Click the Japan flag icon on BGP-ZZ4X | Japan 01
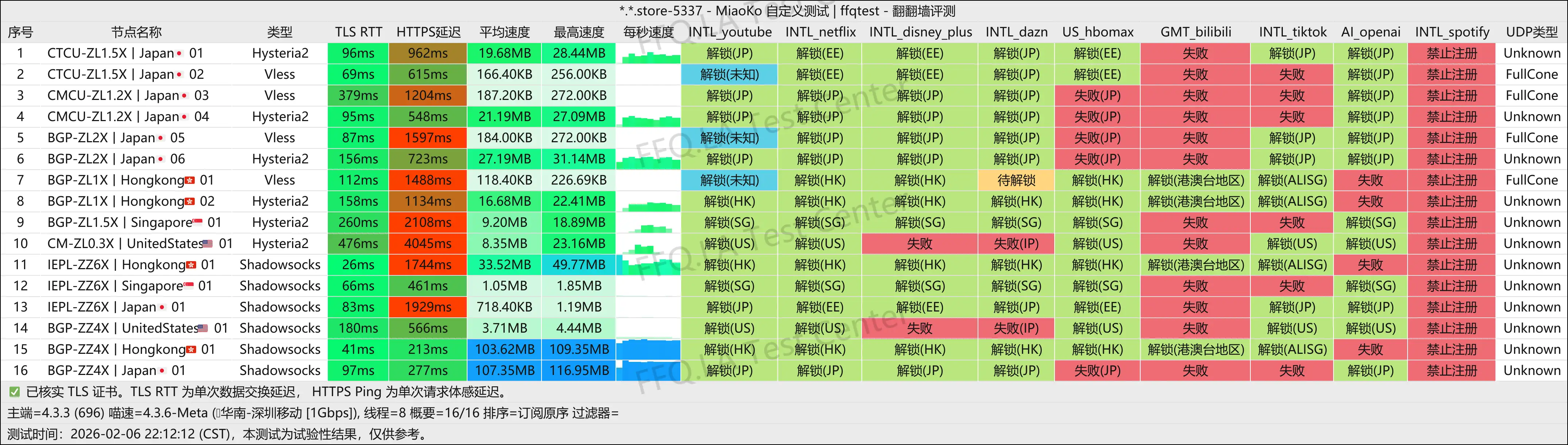This screenshot has width=1568, height=445. 161,370
